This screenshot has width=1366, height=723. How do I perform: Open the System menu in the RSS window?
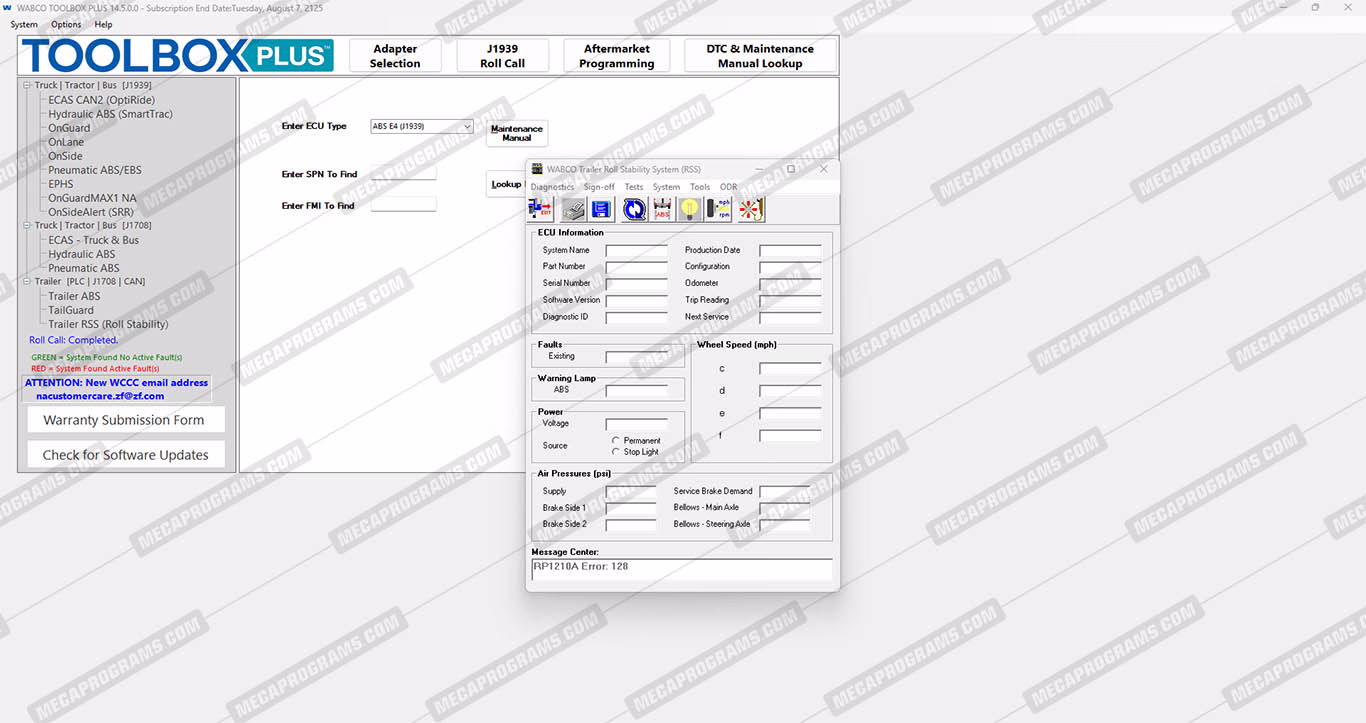666,187
